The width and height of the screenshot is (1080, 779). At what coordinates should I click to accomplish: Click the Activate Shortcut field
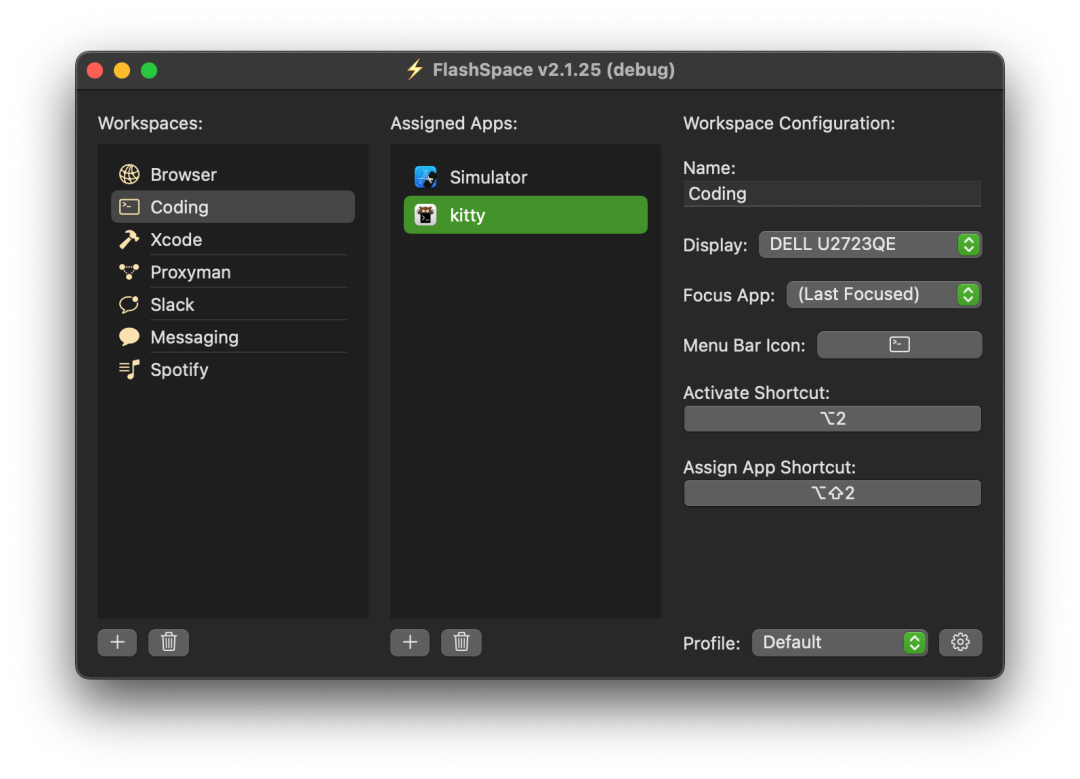click(x=831, y=418)
